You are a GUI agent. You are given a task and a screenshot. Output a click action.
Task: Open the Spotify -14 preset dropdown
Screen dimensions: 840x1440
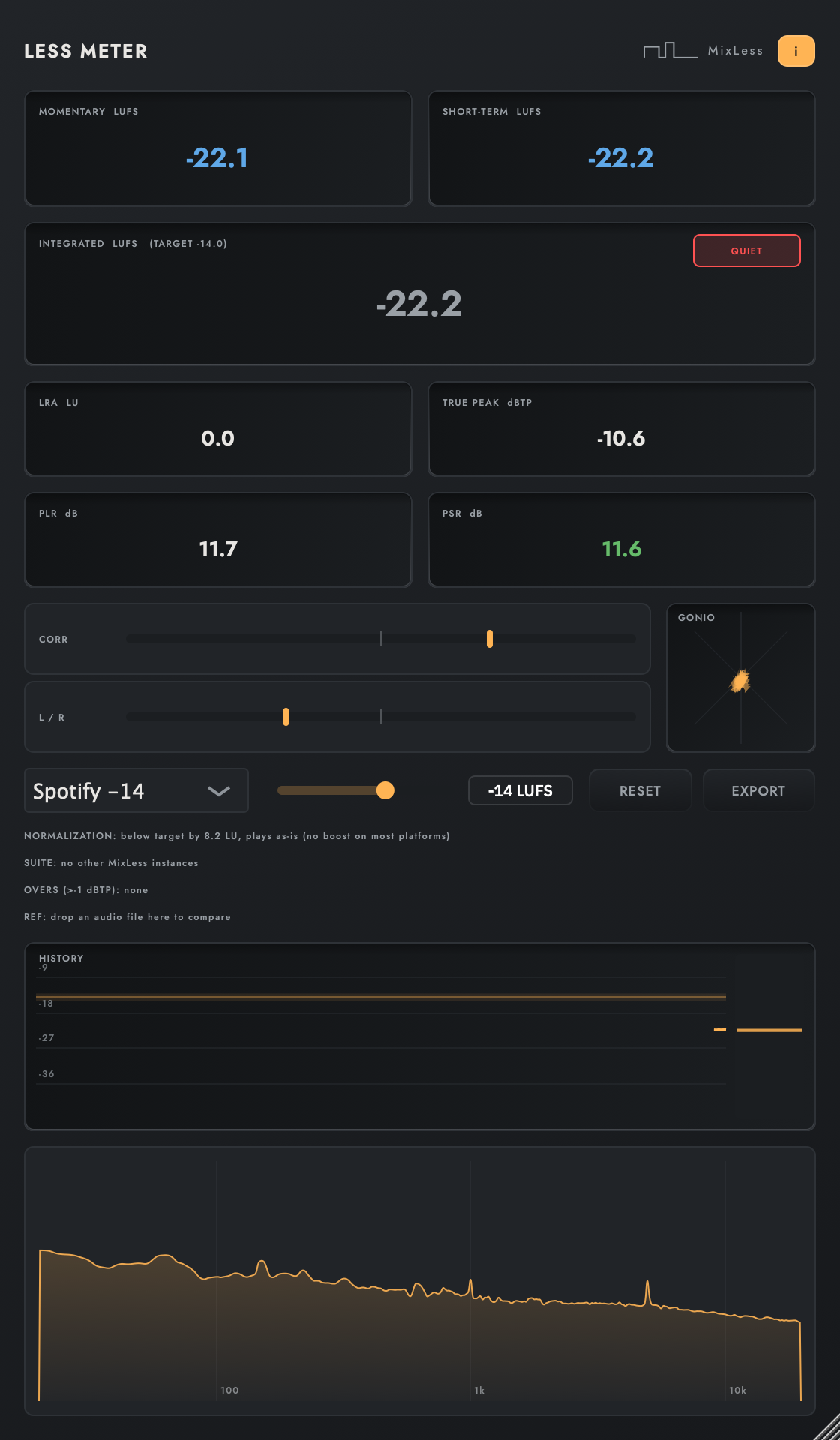pyautogui.click(x=136, y=790)
